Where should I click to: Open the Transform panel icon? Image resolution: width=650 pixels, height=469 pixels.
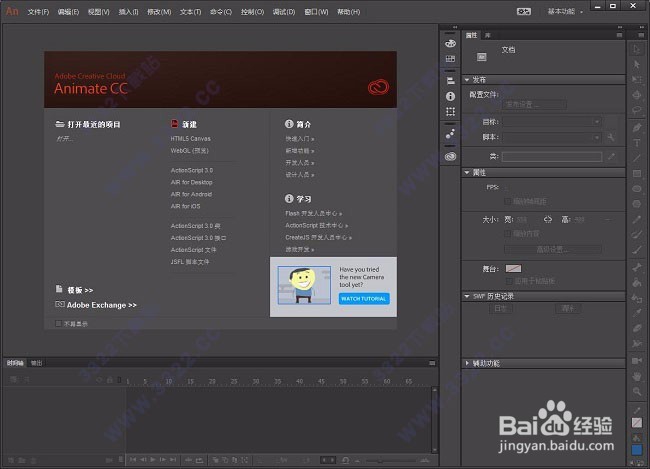point(450,112)
